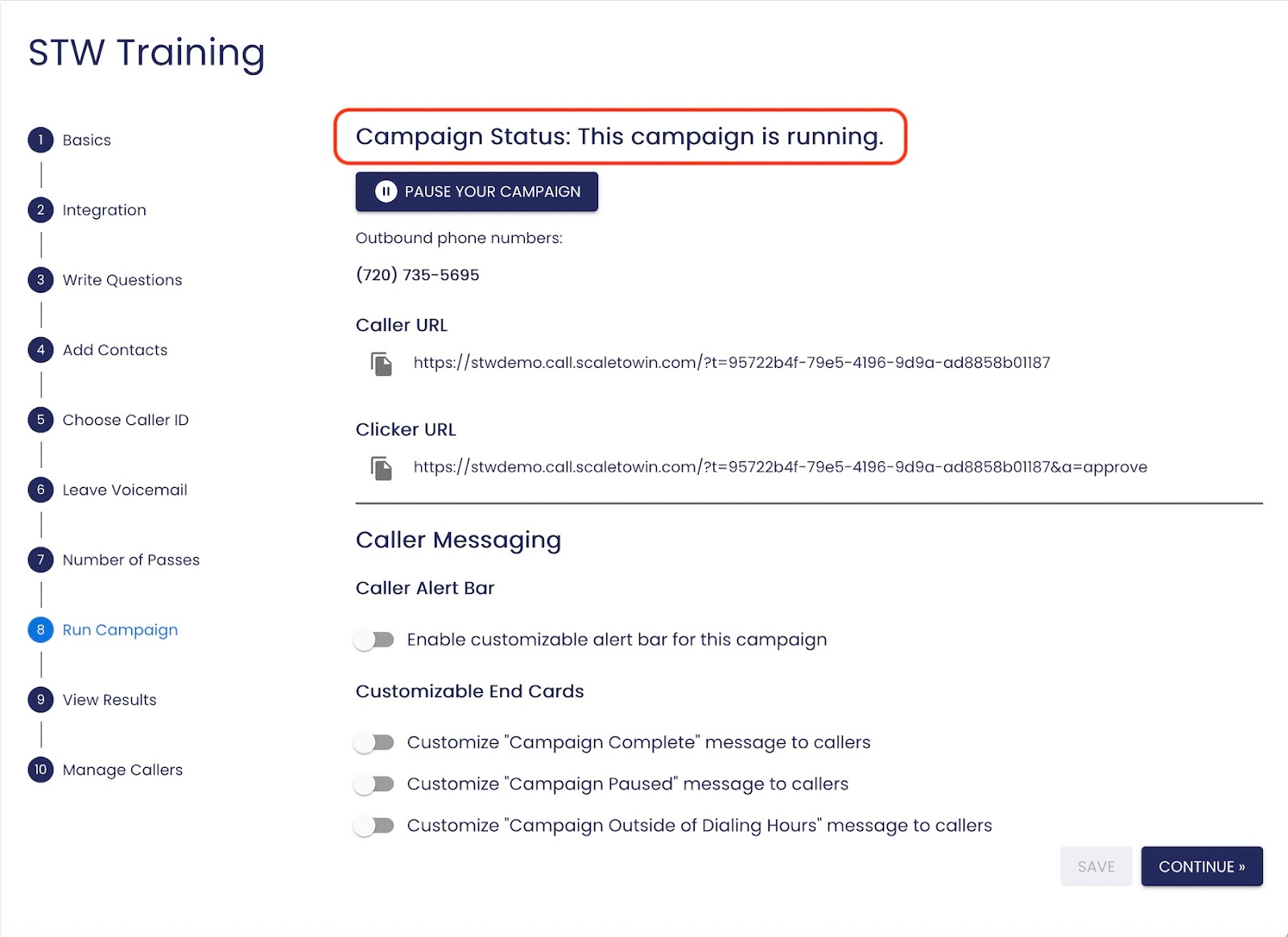Click the Caller Alert Bar heading
This screenshot has width=1288, height=937.
coord(425,588)
